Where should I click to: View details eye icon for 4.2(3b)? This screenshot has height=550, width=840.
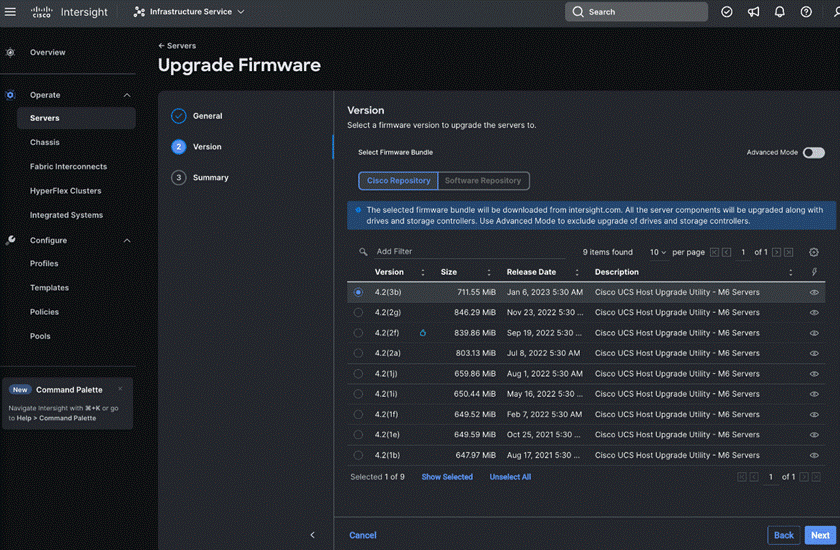814,292
